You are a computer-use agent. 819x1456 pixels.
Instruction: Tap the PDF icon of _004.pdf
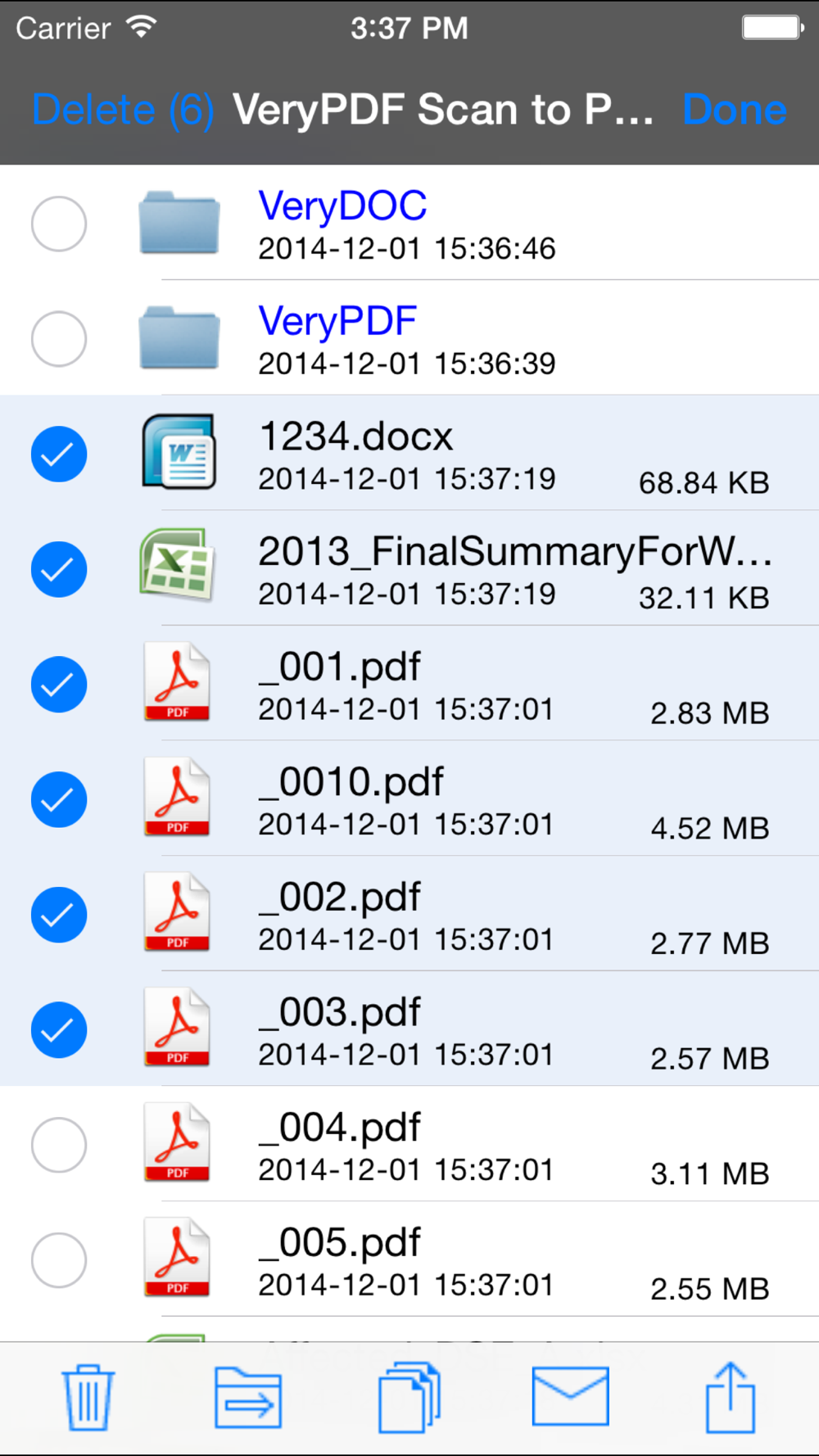click(x=177, y=1142)
